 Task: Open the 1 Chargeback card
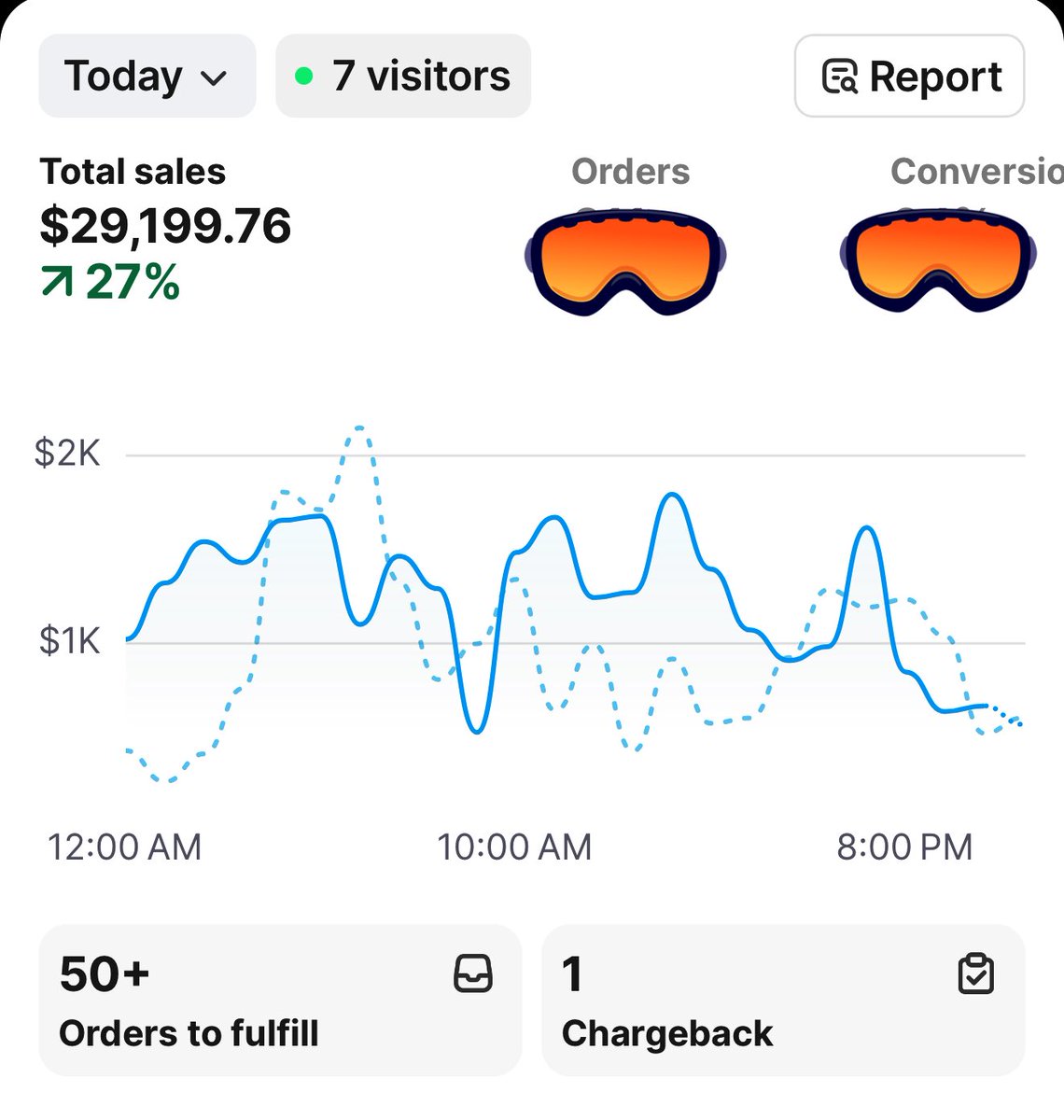click(x=783, y=1001)
